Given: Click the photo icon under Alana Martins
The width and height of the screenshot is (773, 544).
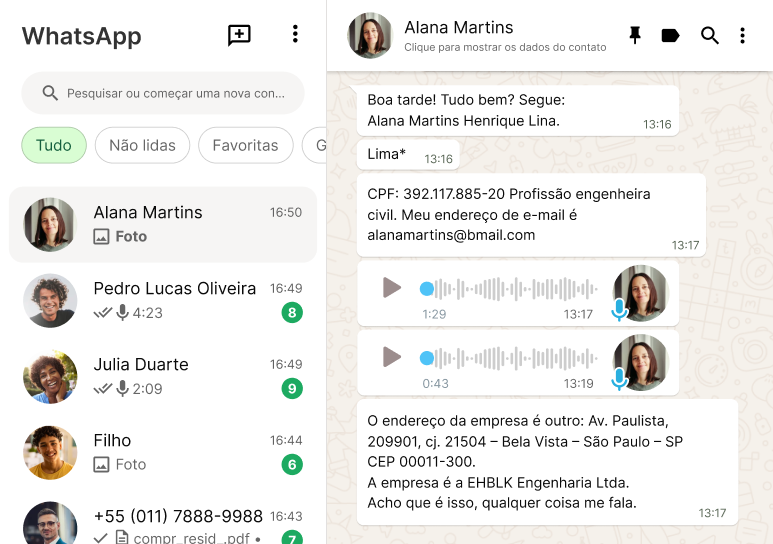Looking at the screenshot, I should click(101, 237).
